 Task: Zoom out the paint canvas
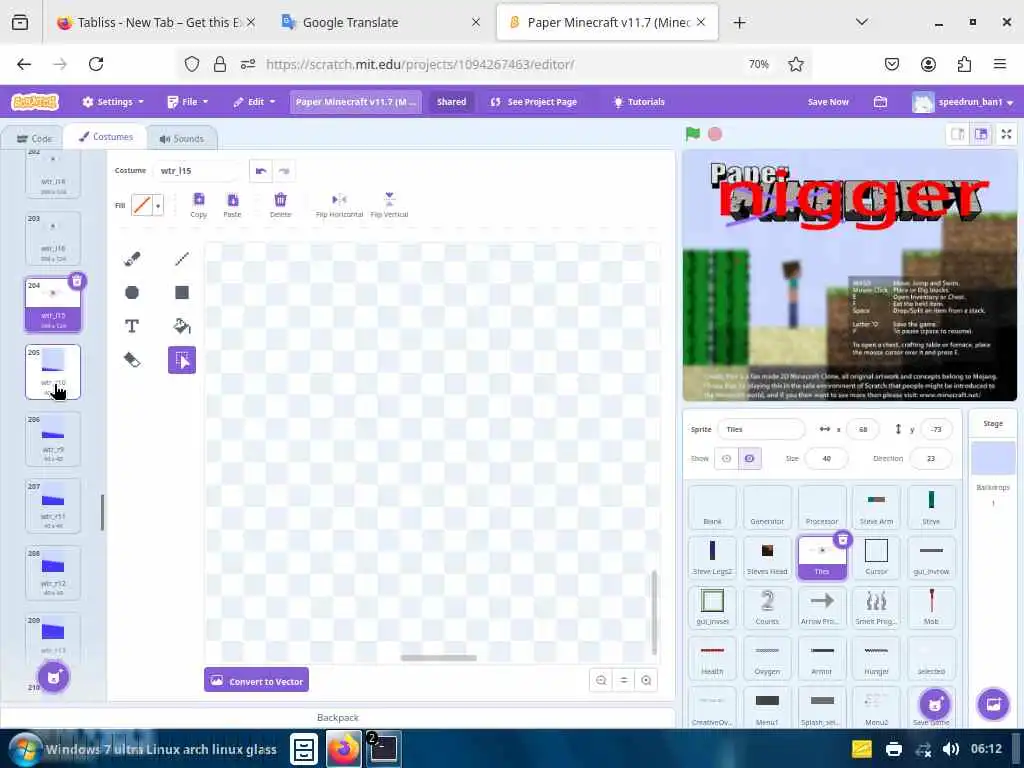601,680
